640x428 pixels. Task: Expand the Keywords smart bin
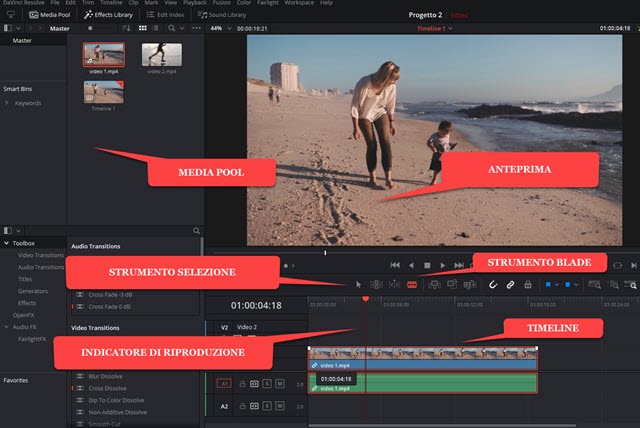[7, 103]
